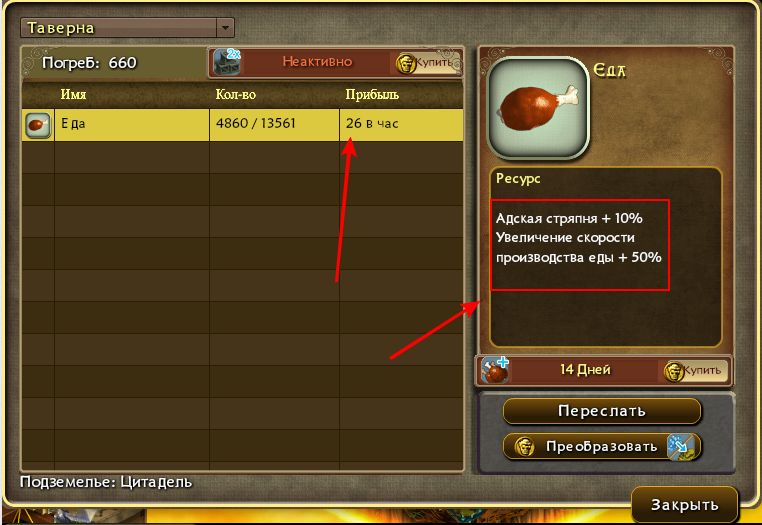This screenshot has width=762, height=525.
Task: Click the Переслать button
Action: tap(602, 411)
